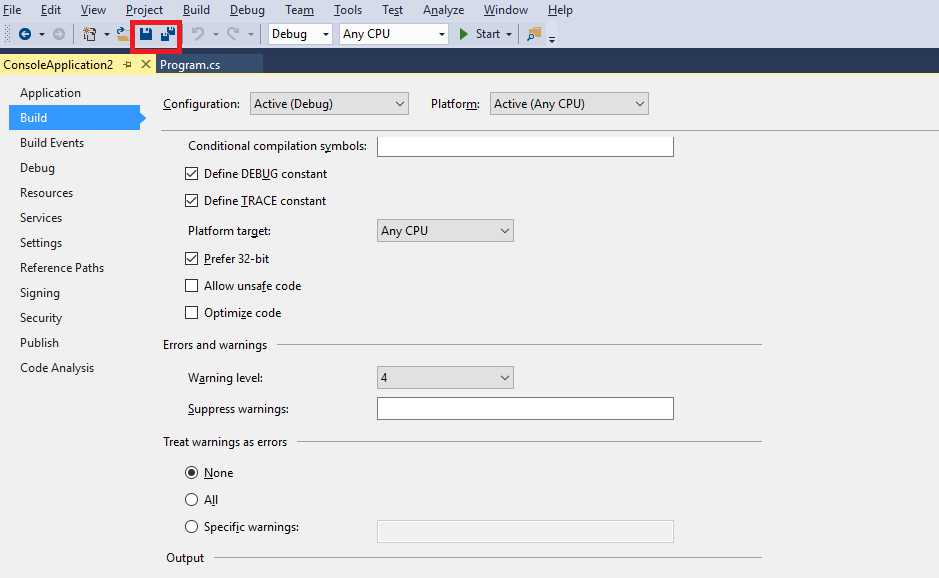Go to the Services properties page

click(41, 218)
